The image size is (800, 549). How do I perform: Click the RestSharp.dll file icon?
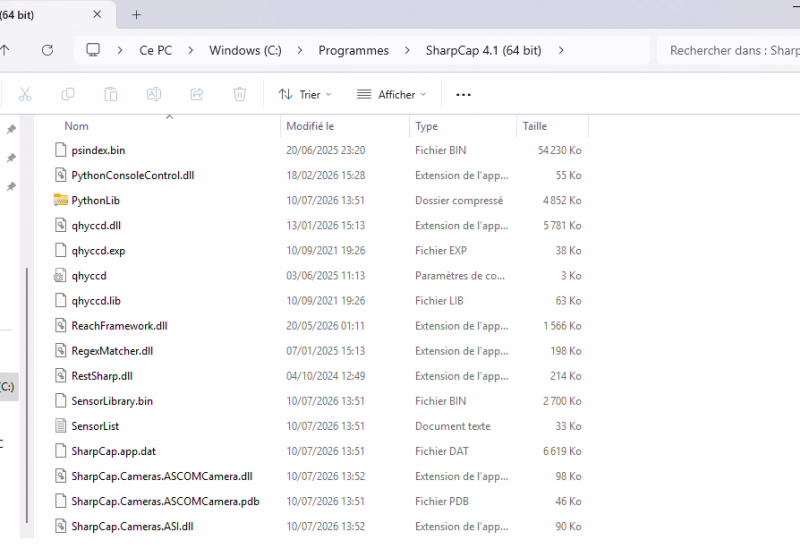click(60, 376)
